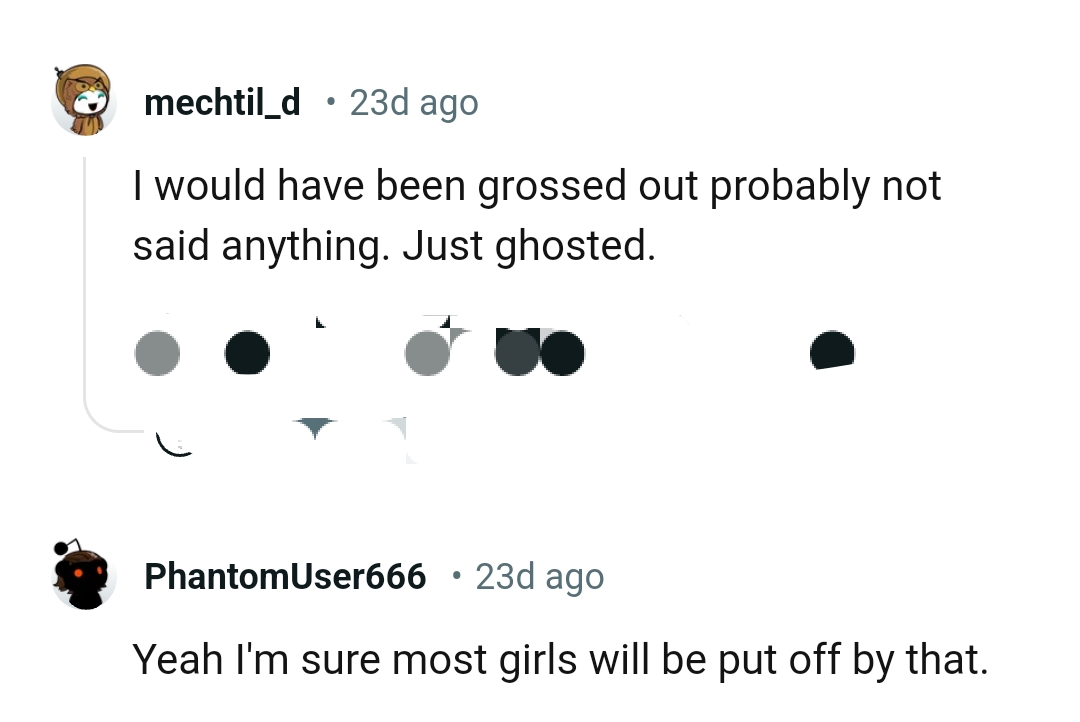Image resolution: width=1080 pixels, height=722 pixels.
Task: Click the 23d ago timestamp on PhantomUser666's comment
Action: tap(539, 575)
